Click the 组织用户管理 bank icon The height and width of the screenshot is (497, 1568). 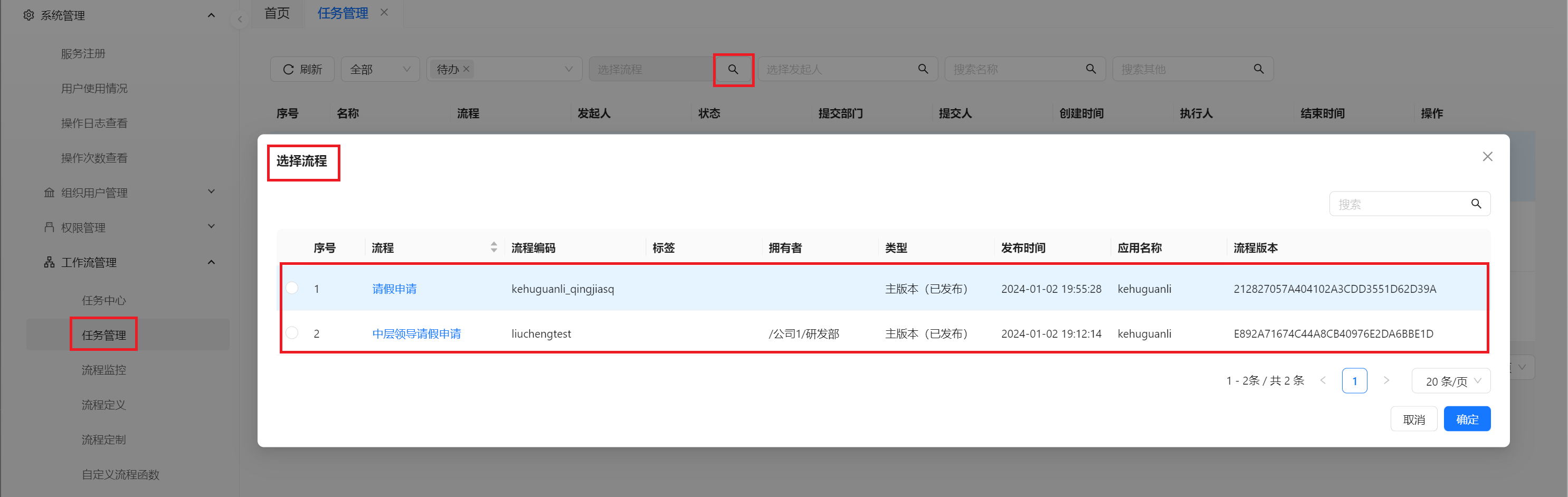pyautogui.click(x=49, y=192)
